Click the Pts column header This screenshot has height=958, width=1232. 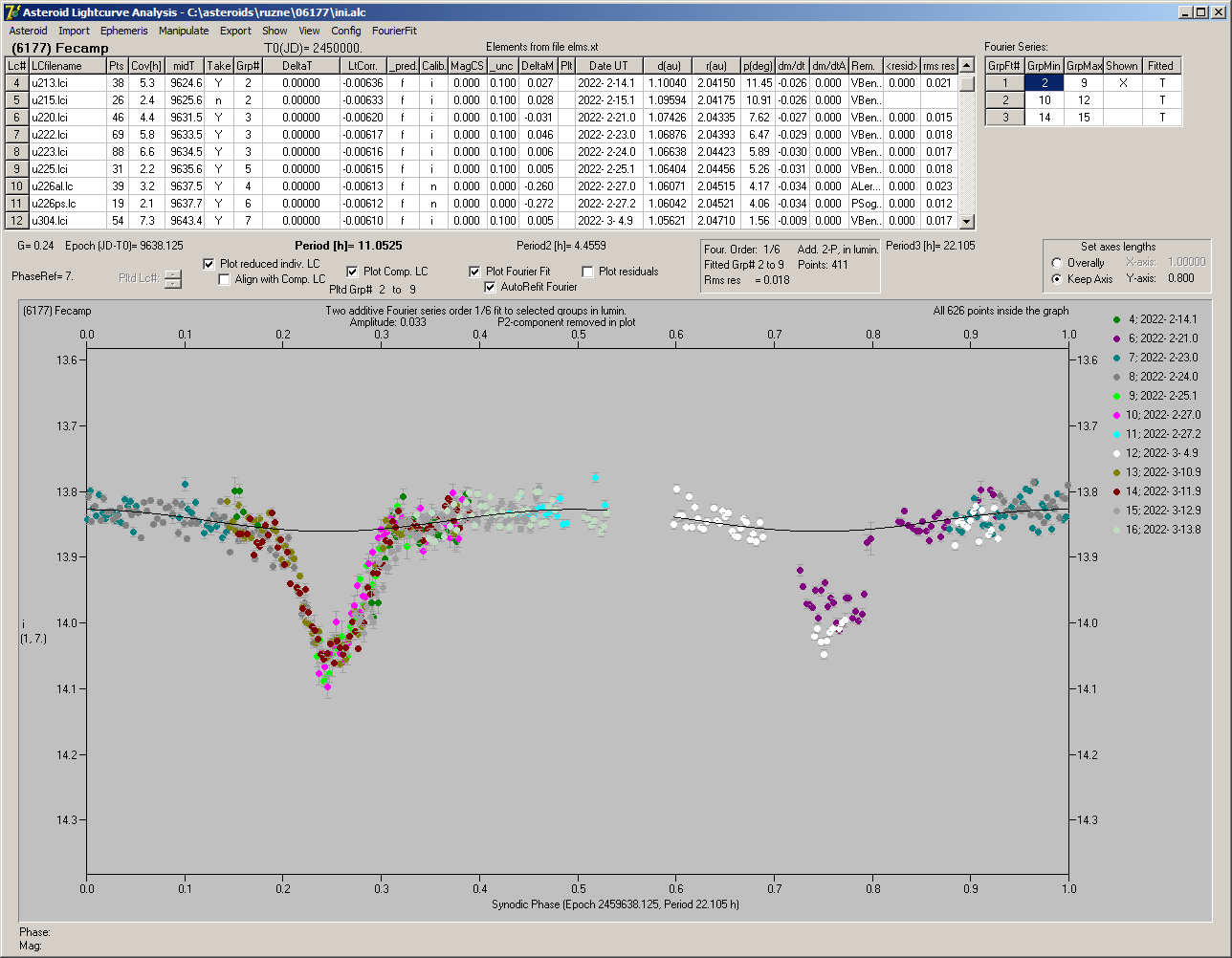click(117, 66)
